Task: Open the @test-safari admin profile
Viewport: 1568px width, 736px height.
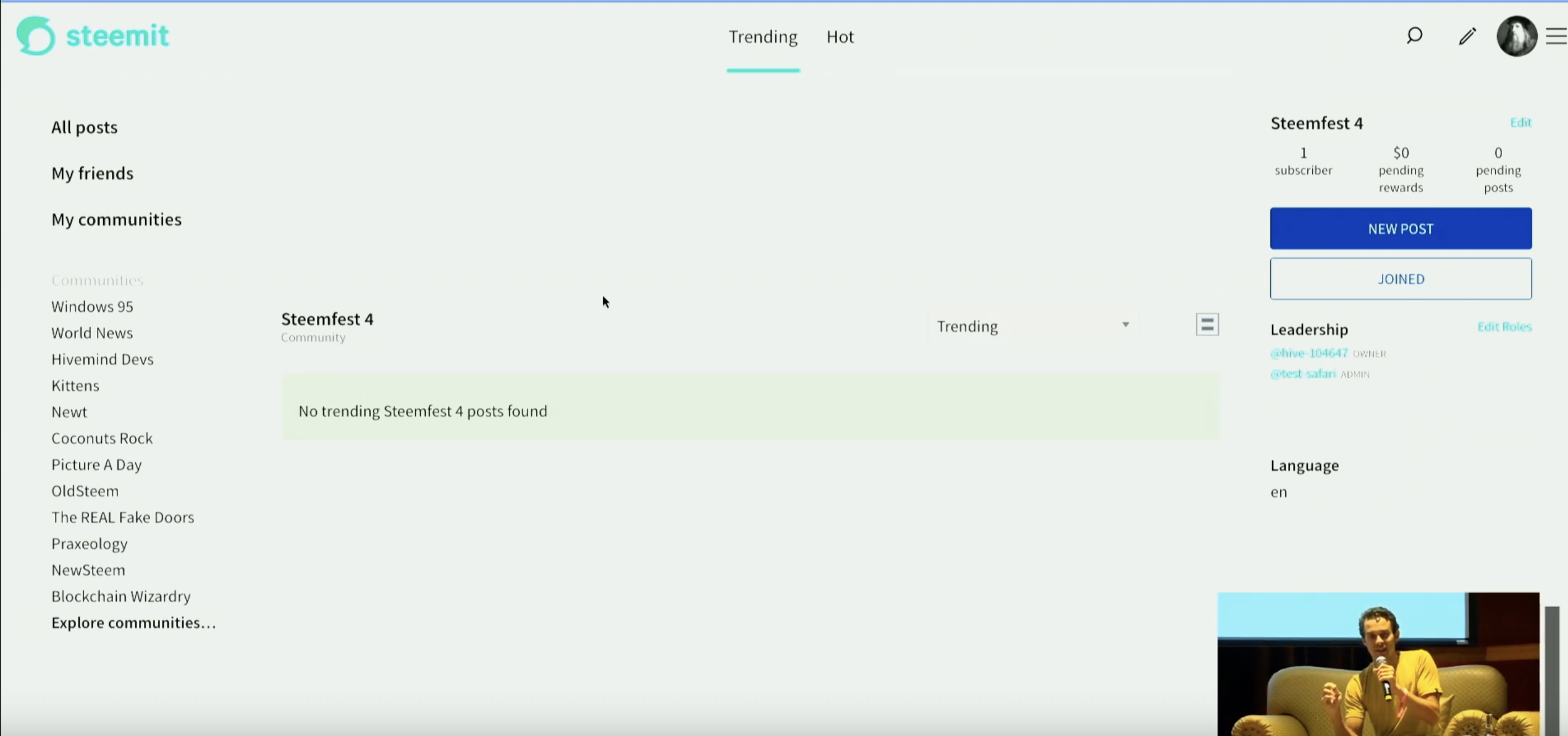Action: 1303,374
